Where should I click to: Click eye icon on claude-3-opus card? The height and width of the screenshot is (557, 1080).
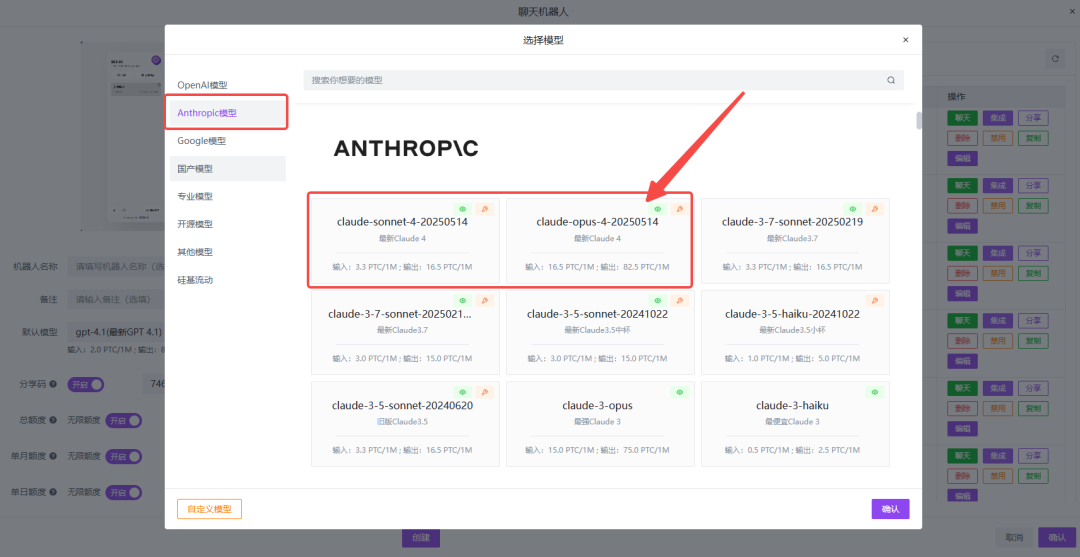click(x=680, y=392)
